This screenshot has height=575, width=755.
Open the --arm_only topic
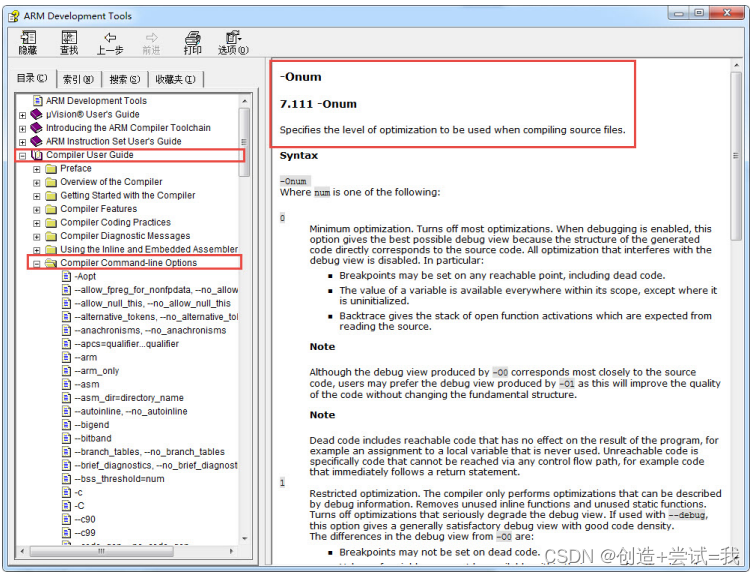point(97,371)
